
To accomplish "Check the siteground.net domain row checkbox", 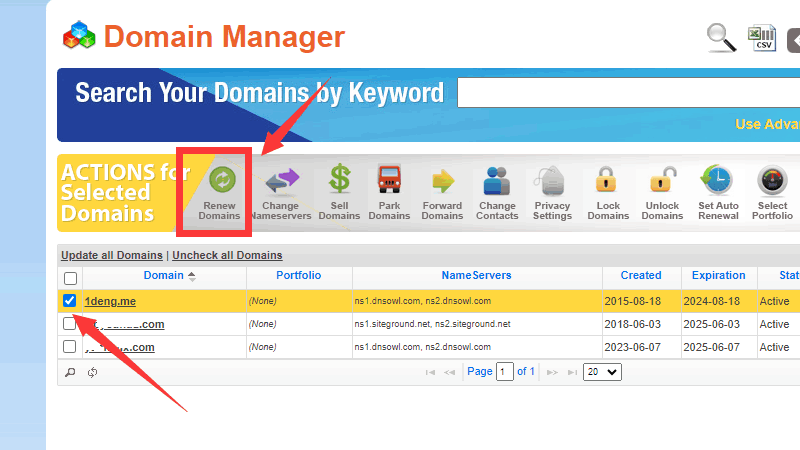I will 69,323.
